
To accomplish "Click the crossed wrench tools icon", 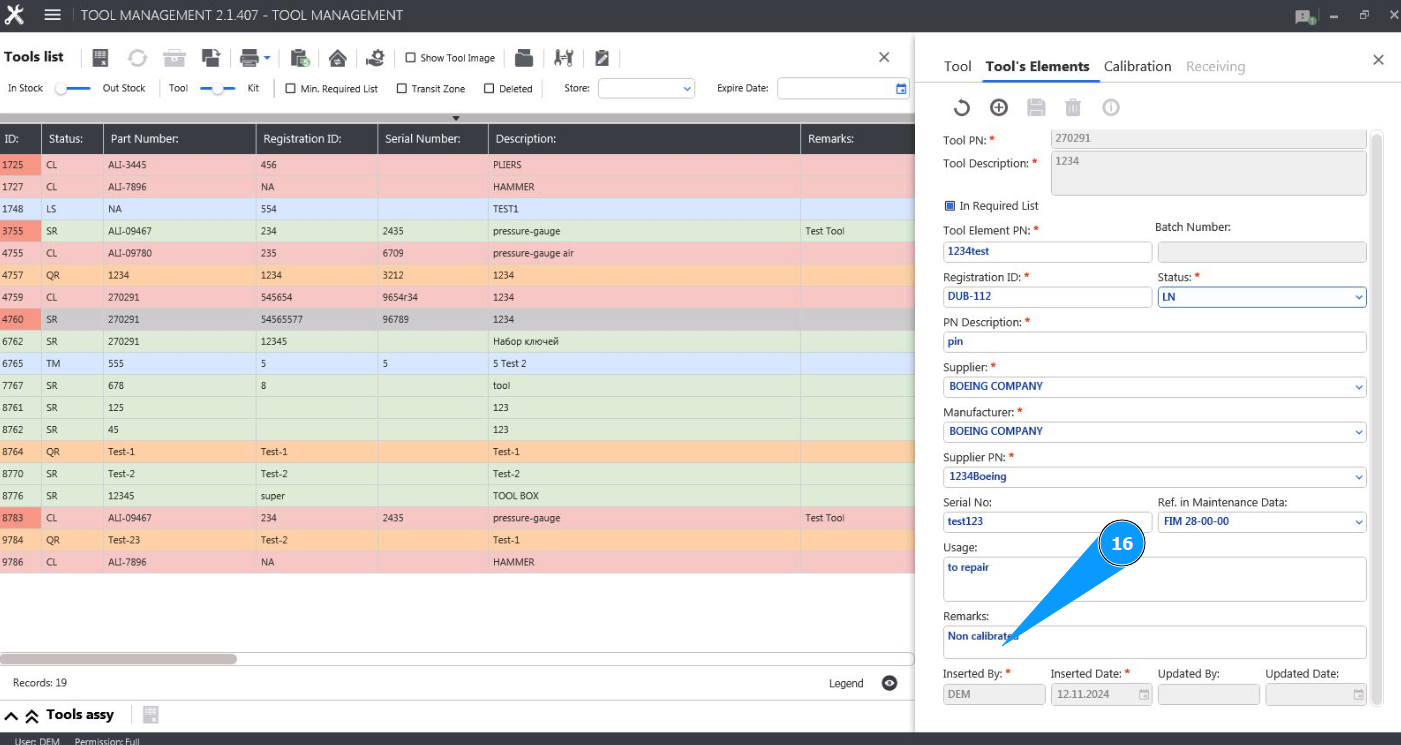I will (x=563, y=58).
